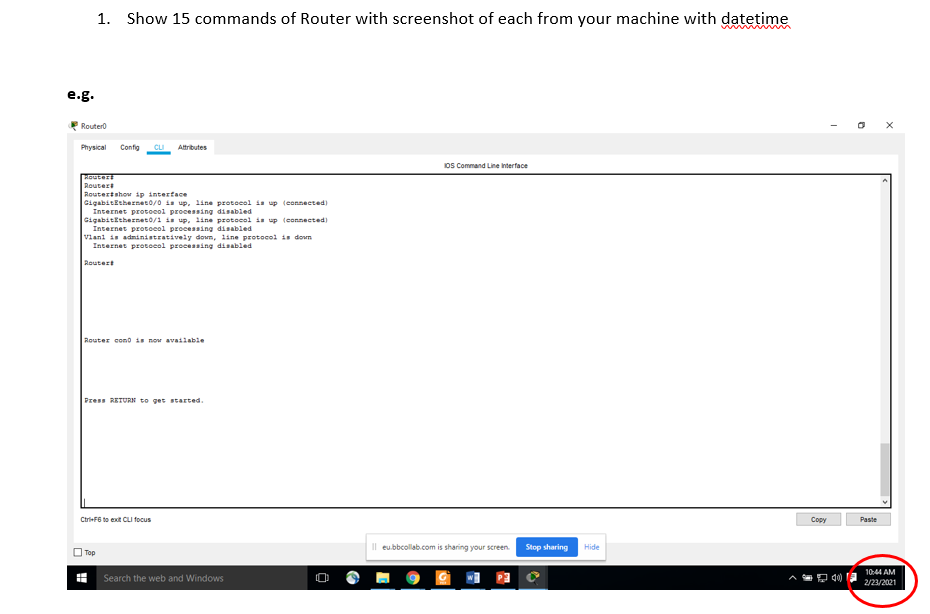This screenshot has height=614, width=930.
Task: Launch Google Chrome from the taskbar
Action: coord(413,578)
